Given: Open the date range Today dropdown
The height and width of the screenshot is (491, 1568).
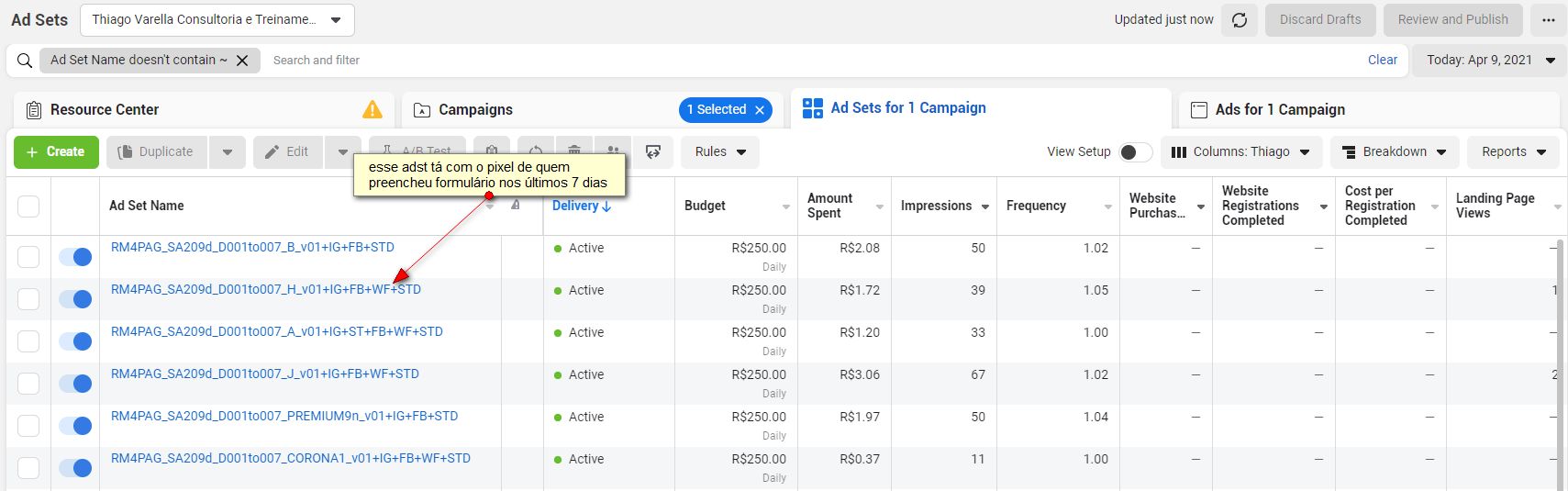Looking at the screenshot, I should [x=1490, y=61].
